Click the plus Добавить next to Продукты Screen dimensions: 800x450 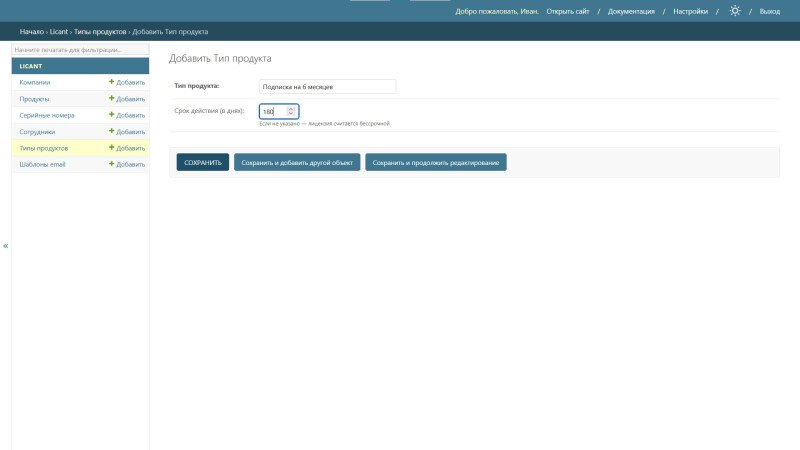(x=127, y=99)
